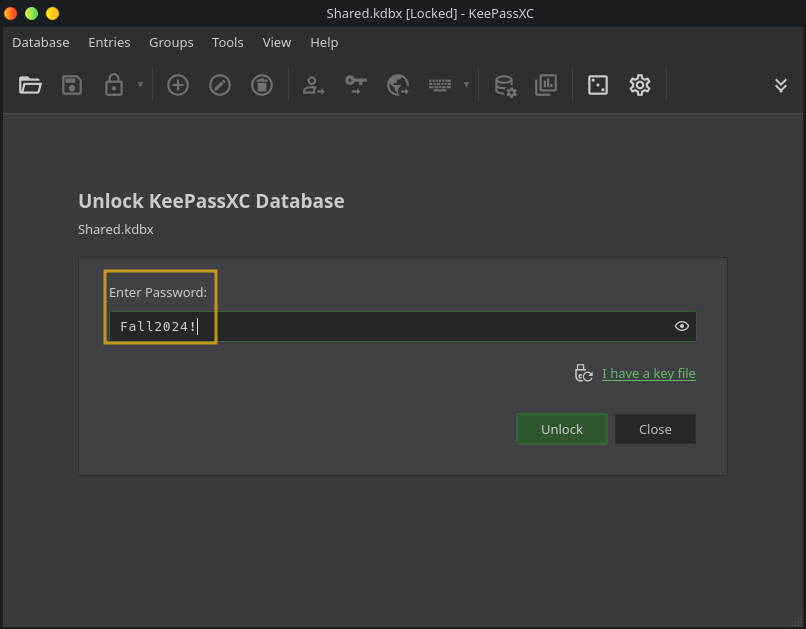Open application Settings gear icon
Screen dimensions: 806x629
click(640, 85)
